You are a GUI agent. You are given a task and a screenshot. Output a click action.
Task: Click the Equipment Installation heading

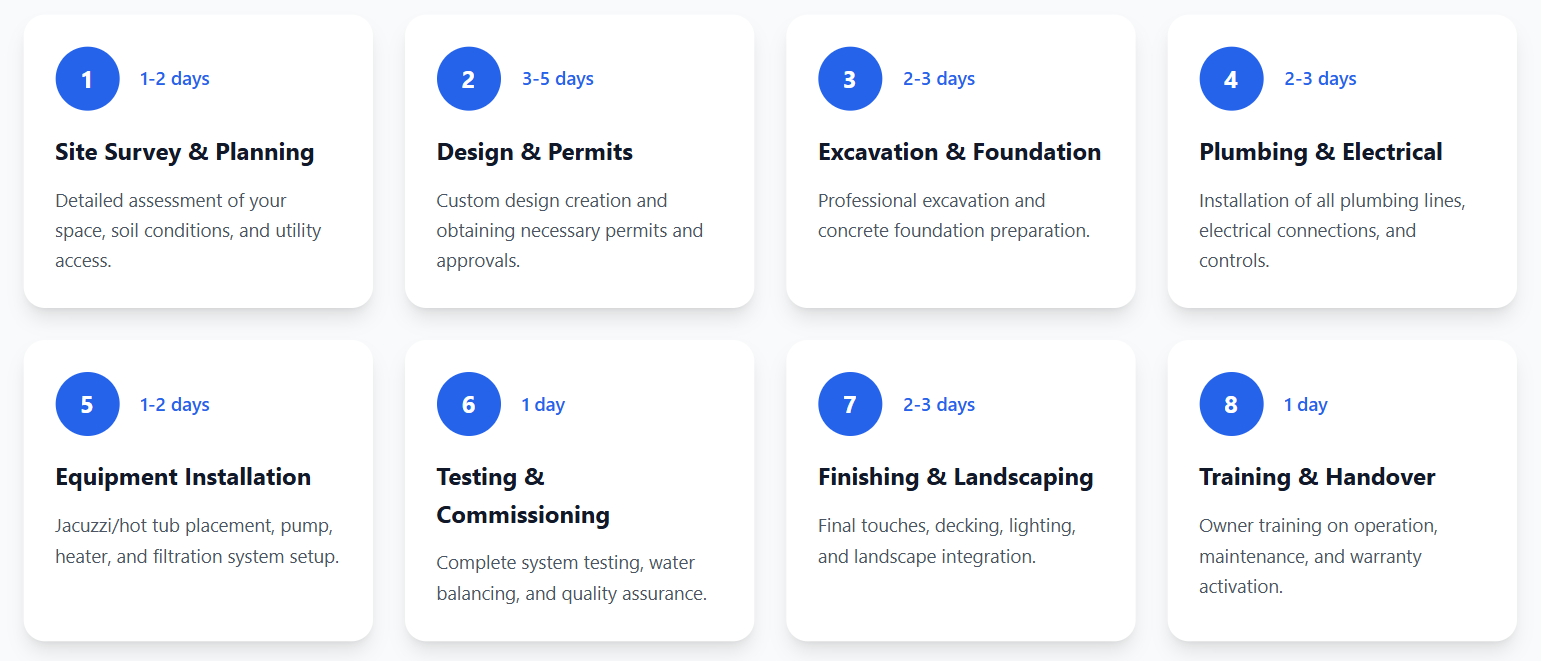[x=183, y=477]
